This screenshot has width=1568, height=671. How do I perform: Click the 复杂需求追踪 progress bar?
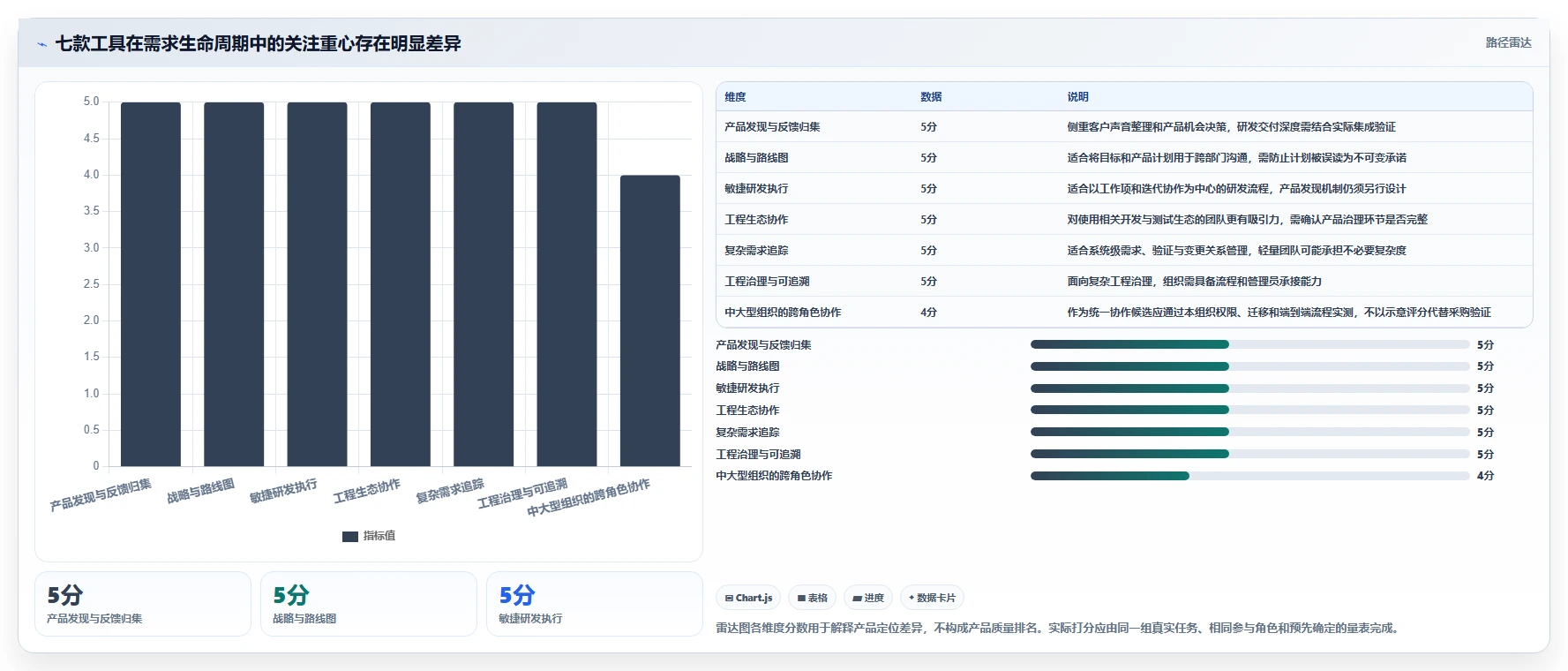point(1250,432)
